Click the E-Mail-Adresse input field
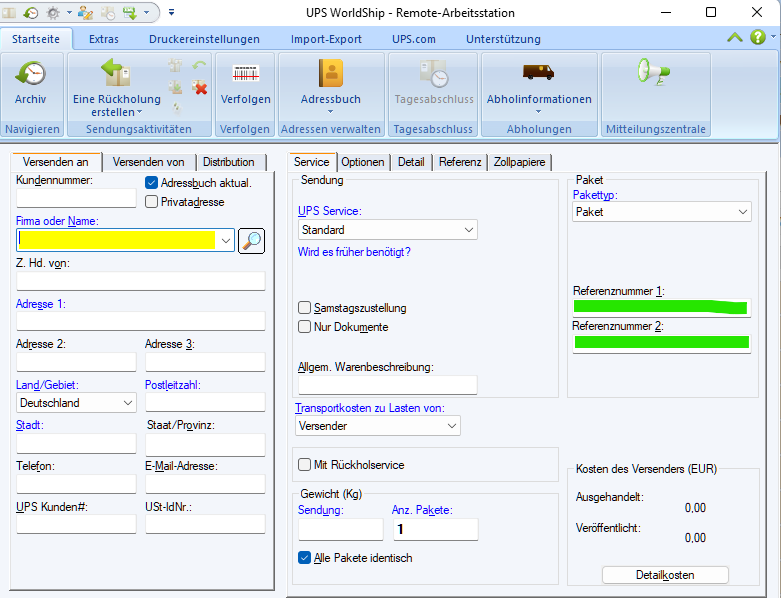This screenshot has width=781, height=598. 205,484
